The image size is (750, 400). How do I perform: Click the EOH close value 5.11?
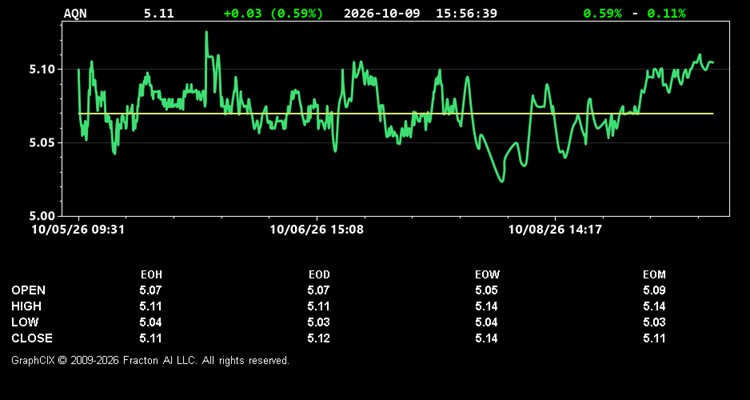coord(151,338)
